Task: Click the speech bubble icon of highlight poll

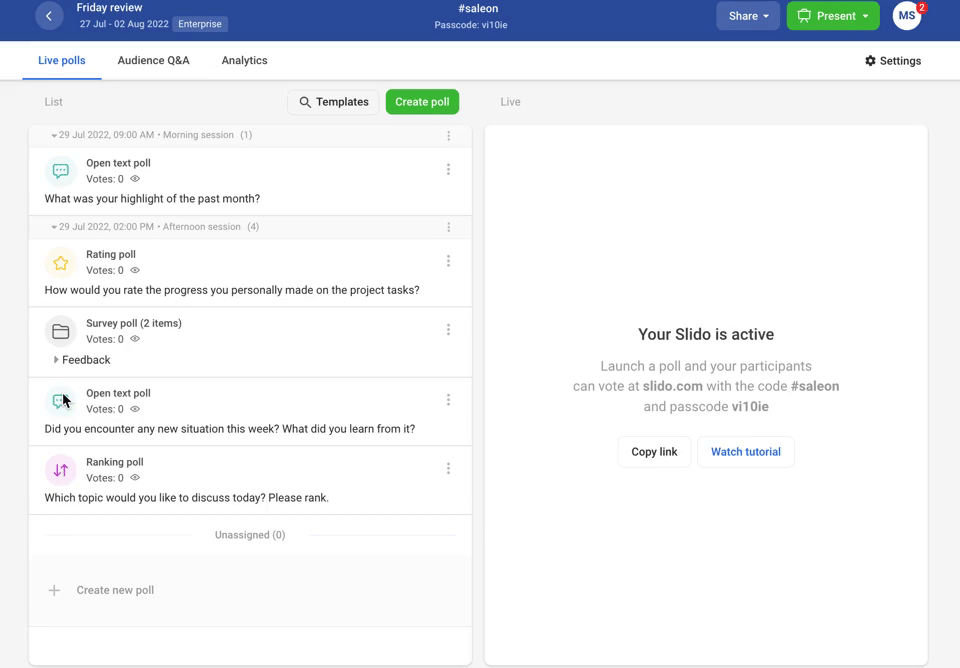Action: pyautogui.click(x=61, y=171)
